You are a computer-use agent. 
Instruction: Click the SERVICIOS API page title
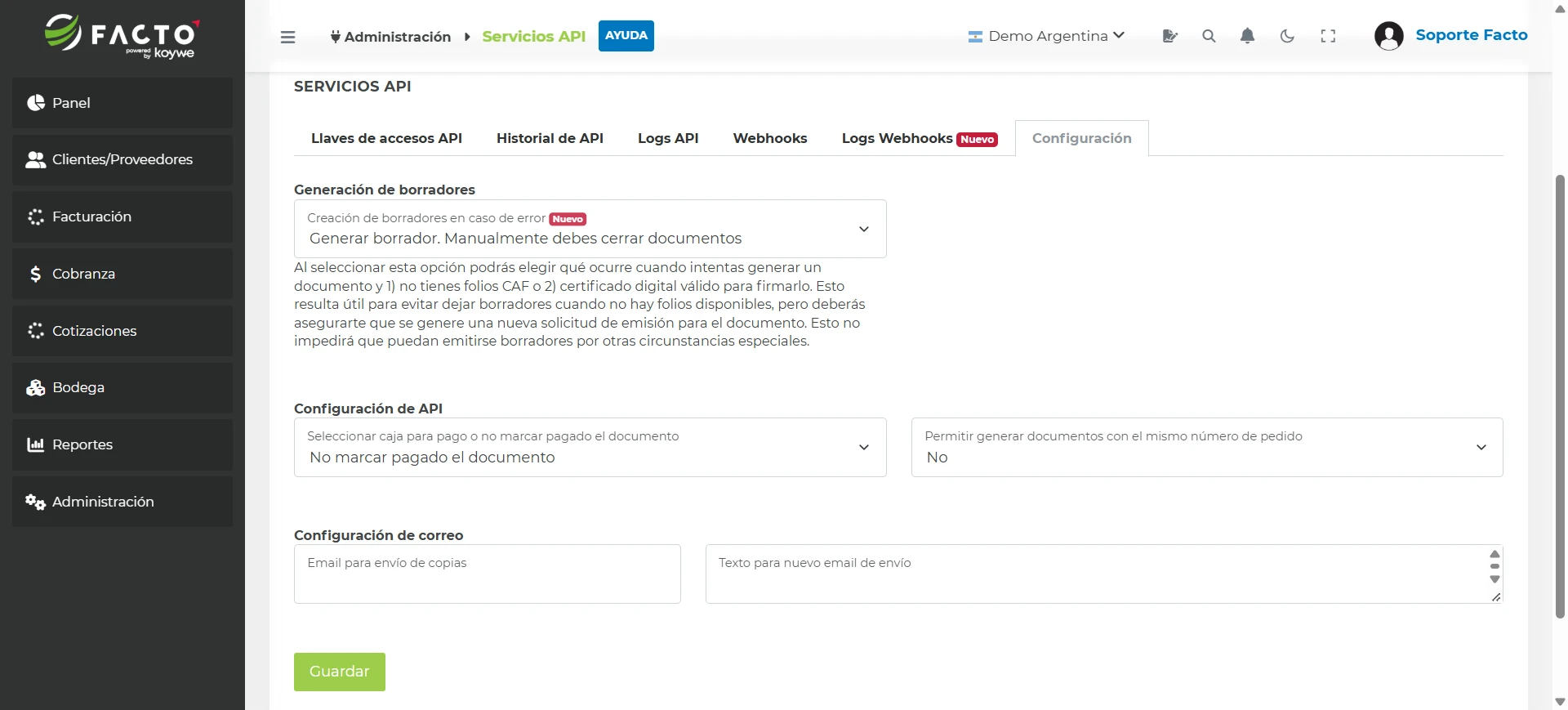(x=353, y=87)
